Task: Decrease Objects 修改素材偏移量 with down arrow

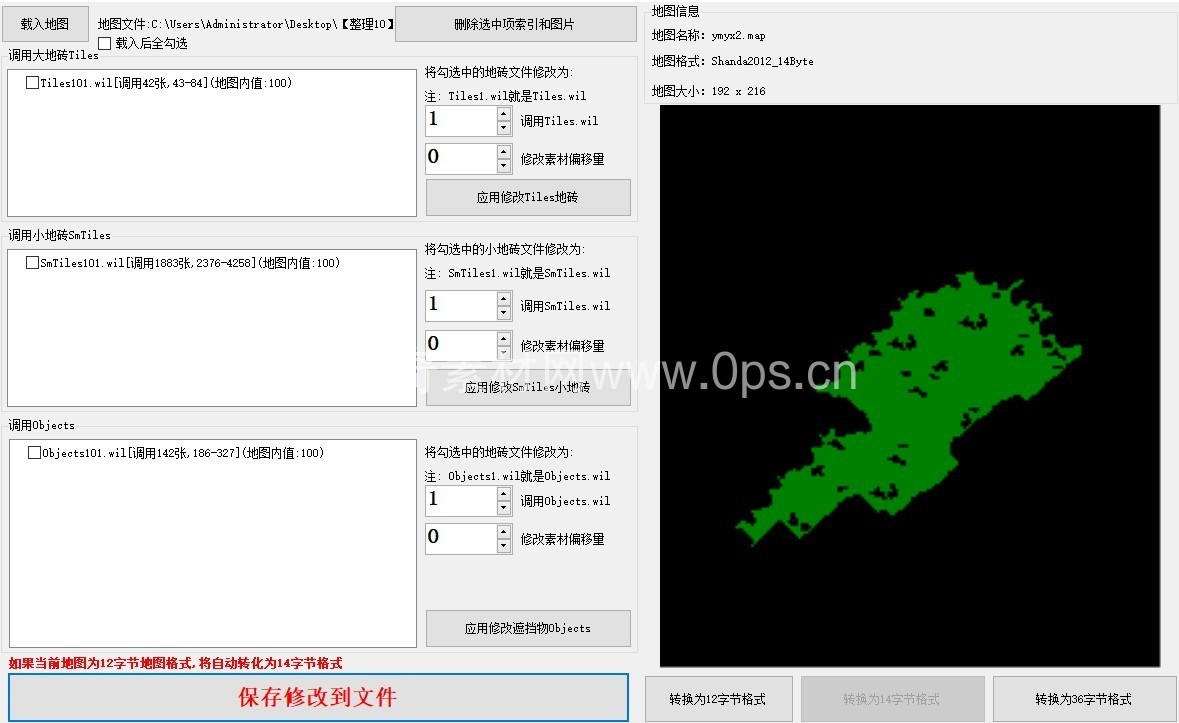Action: click(504, 546)
